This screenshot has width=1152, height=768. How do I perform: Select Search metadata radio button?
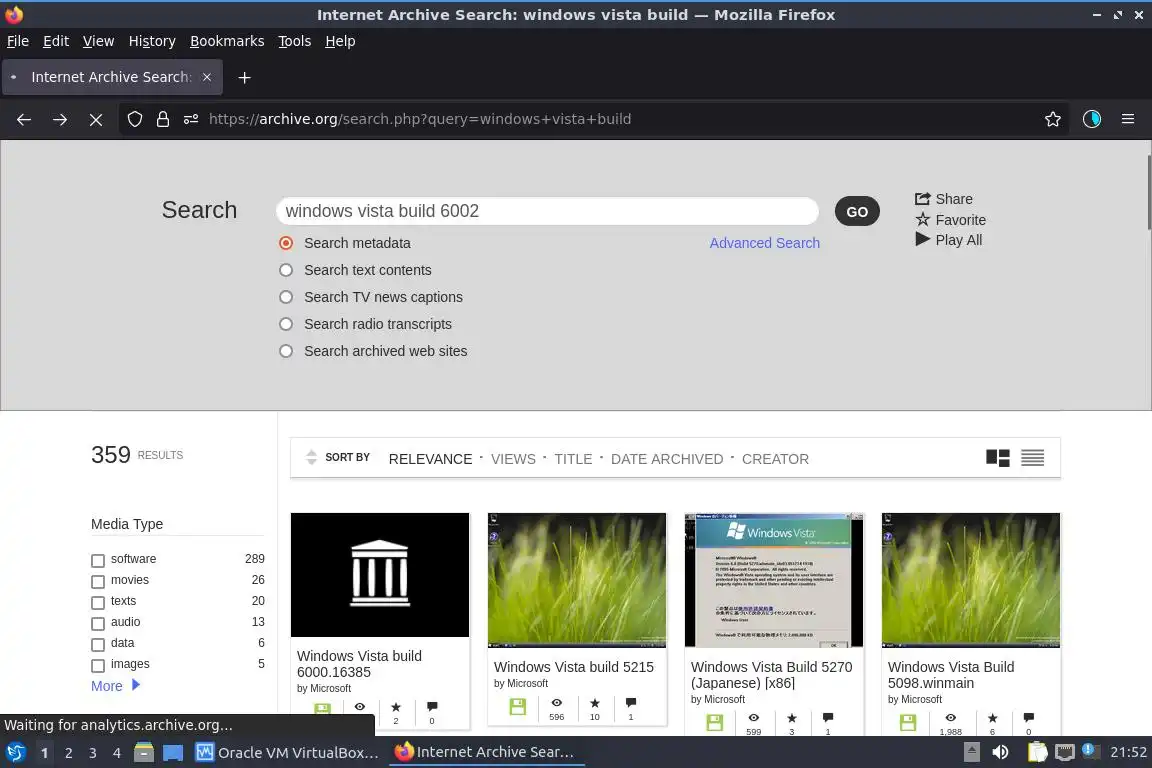click(287, 243)
